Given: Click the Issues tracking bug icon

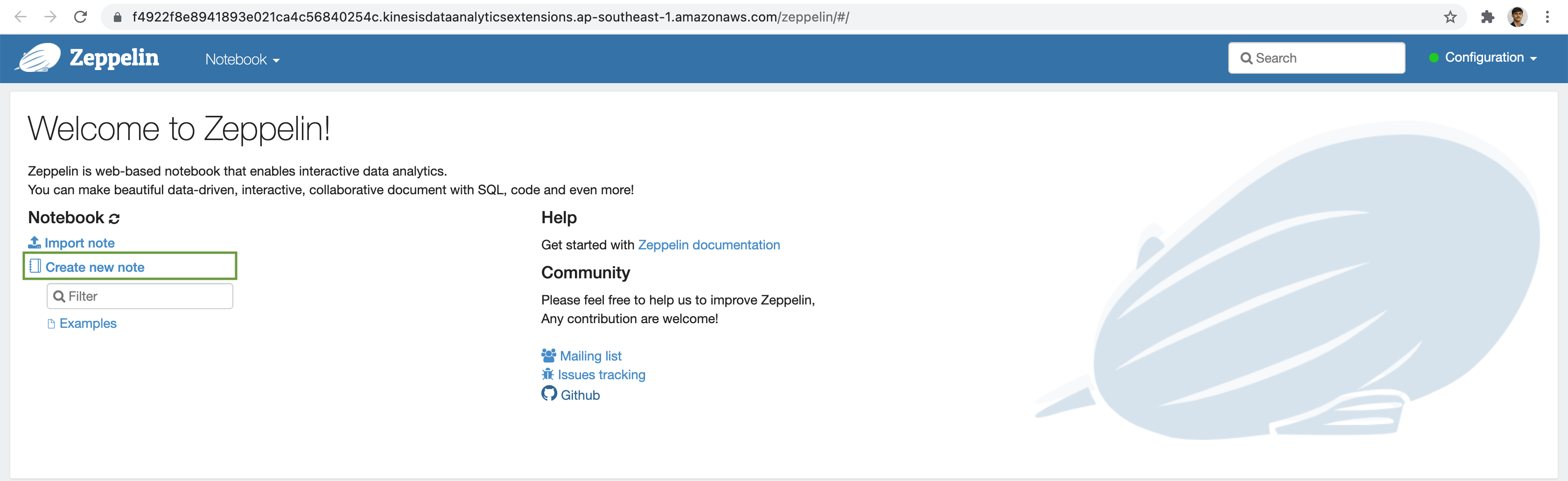Looking at the screenshot, I should point(548,374).
